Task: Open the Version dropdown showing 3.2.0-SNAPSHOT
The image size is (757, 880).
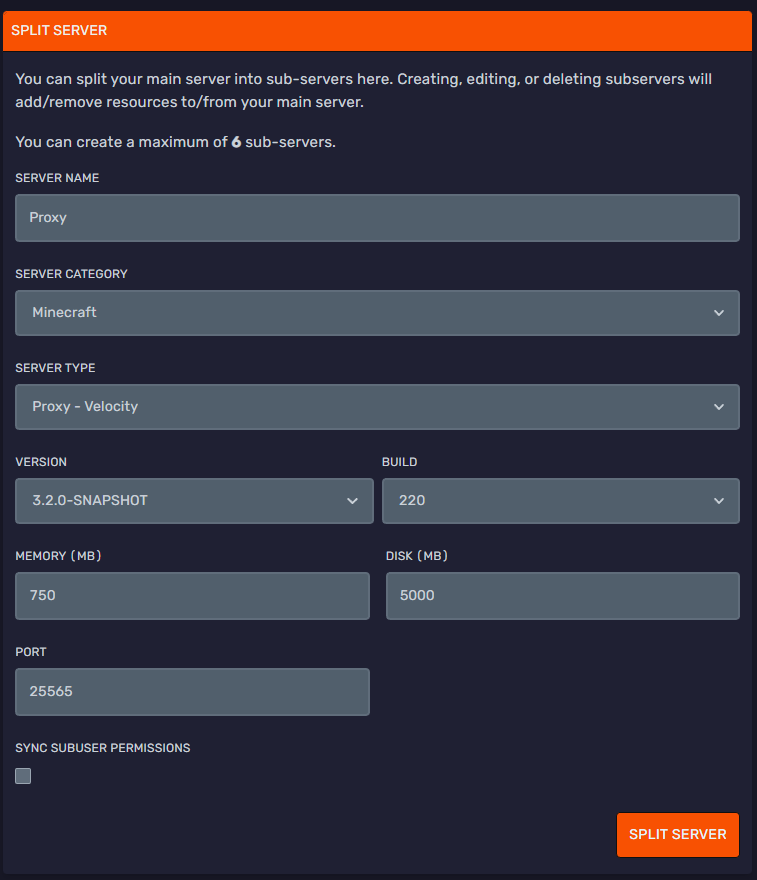Action: click(x=194, y=501)
